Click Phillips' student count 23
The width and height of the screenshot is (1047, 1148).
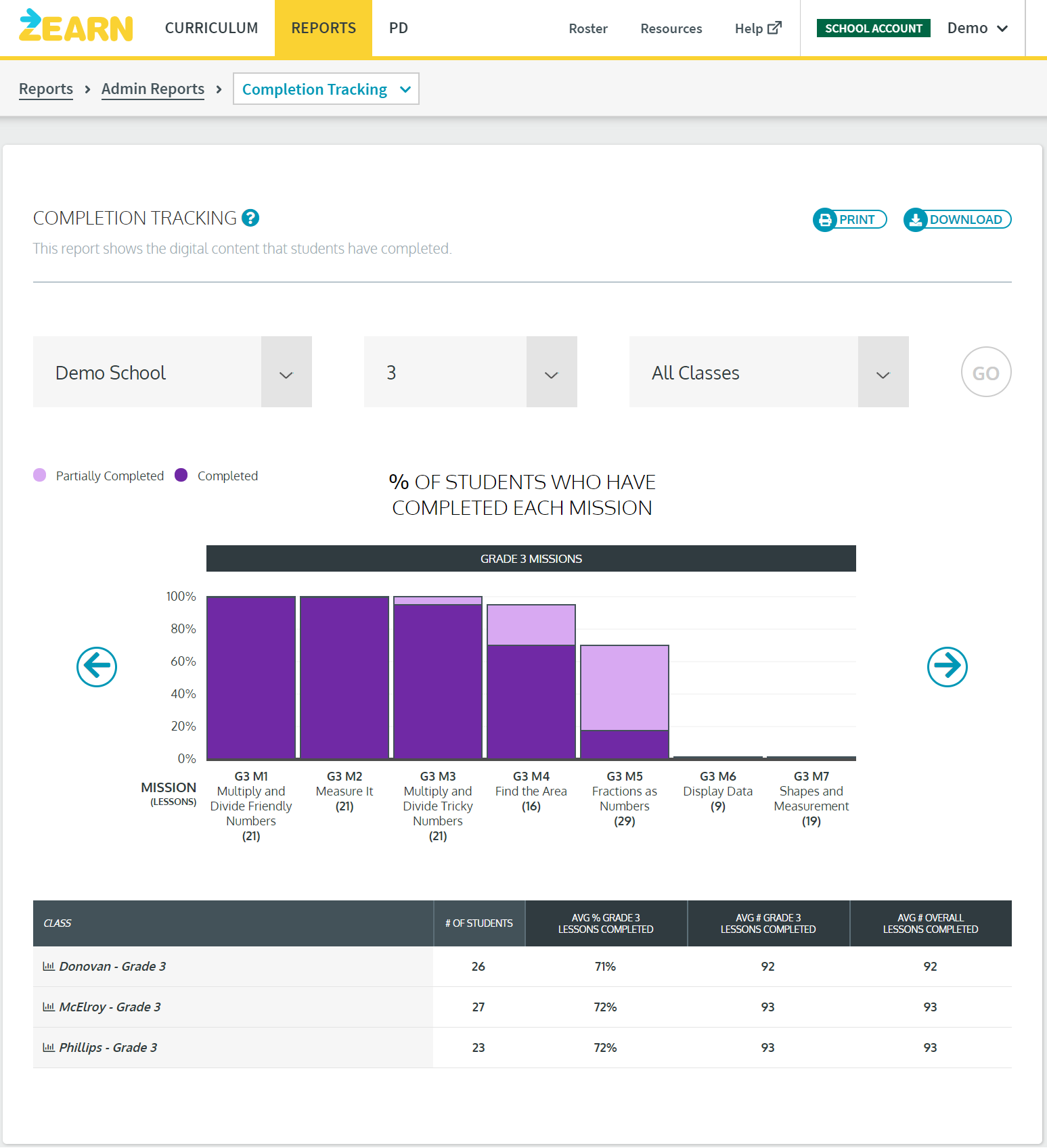click(478, 1047)
